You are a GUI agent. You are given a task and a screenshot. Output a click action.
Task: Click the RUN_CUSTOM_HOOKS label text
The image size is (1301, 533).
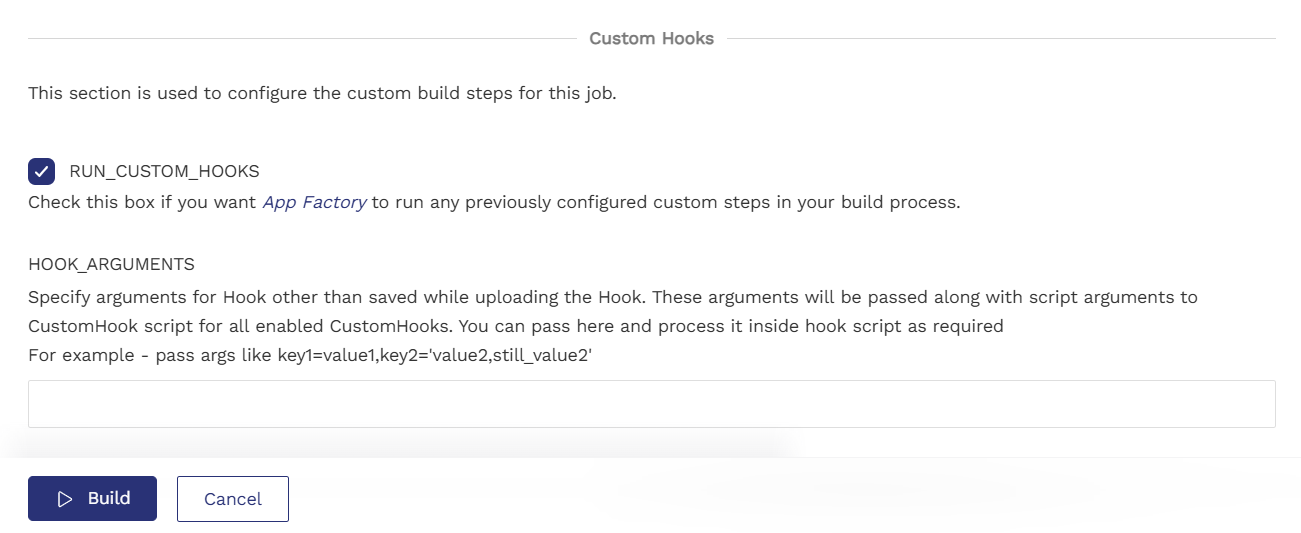[164, 171]
